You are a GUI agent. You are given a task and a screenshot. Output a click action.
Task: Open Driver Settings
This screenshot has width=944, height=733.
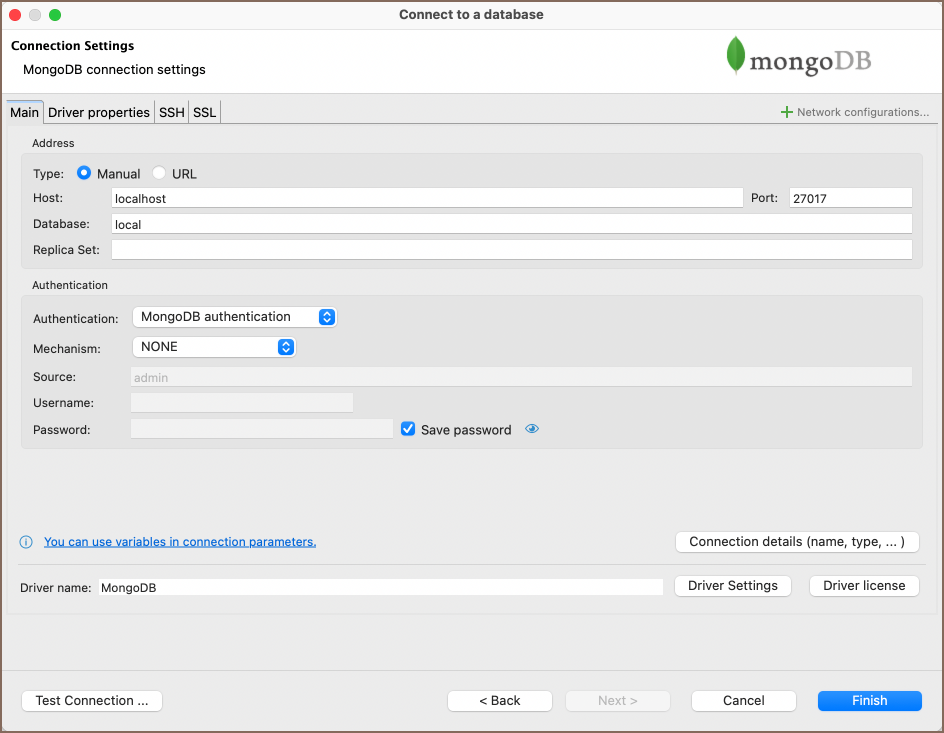click(x=732, y=586)
